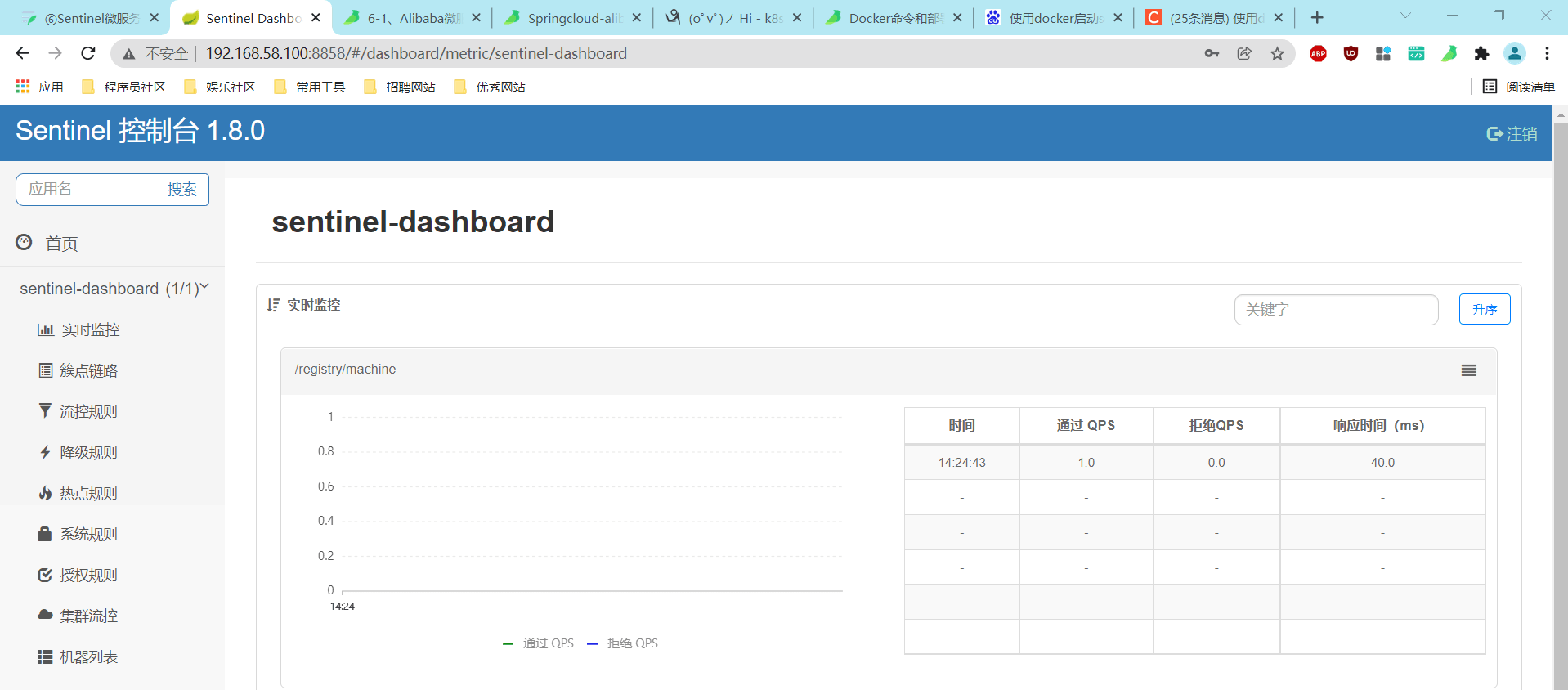Open the /registry/machine chart menu icon
Image resolution: width=1568 pixels, height=690 pixels.
[1468, 370]
